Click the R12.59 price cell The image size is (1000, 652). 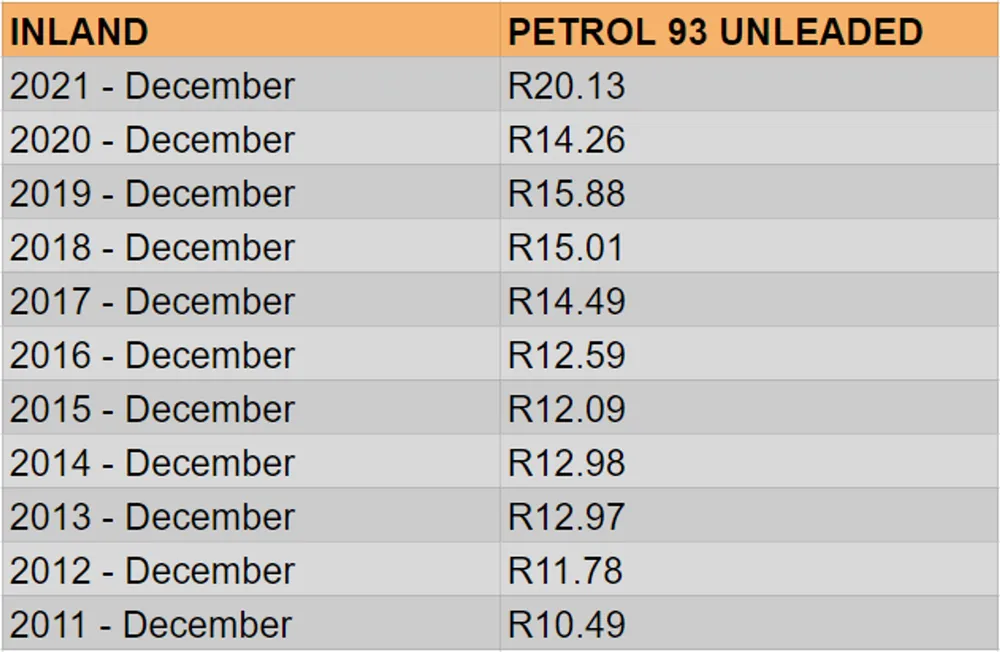click(749, 354)
